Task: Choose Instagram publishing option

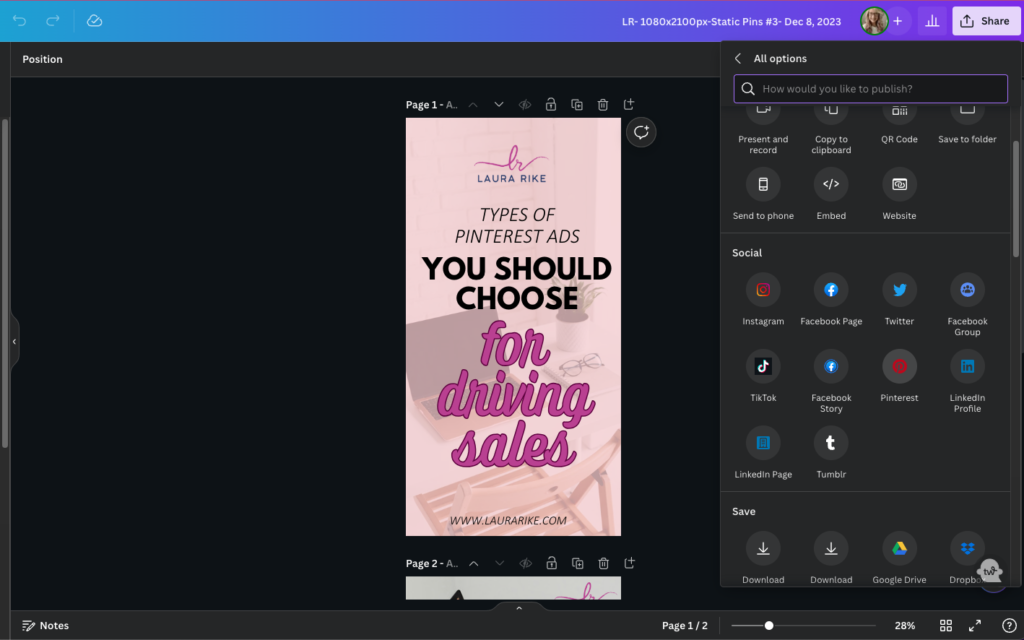Action: pos(763,290)
